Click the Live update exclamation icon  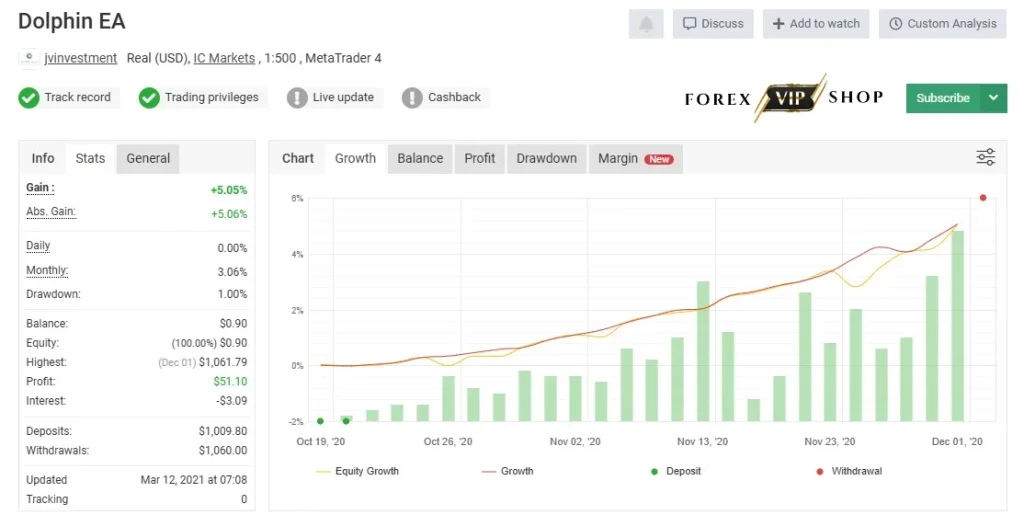coord(297,98)
